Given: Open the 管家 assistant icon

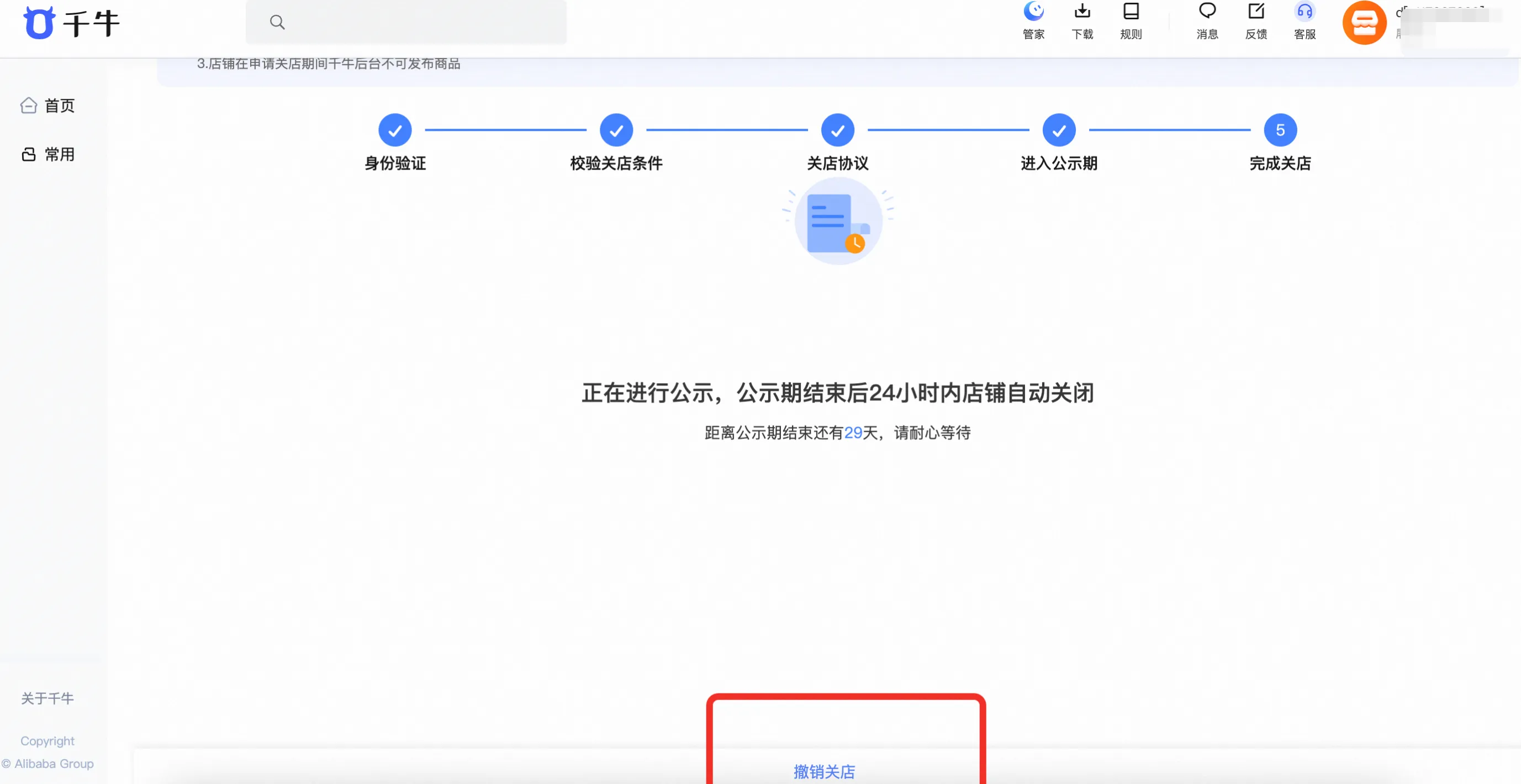Looking at the screenshot, I should pyautogui.click(x=1033, y=11).
